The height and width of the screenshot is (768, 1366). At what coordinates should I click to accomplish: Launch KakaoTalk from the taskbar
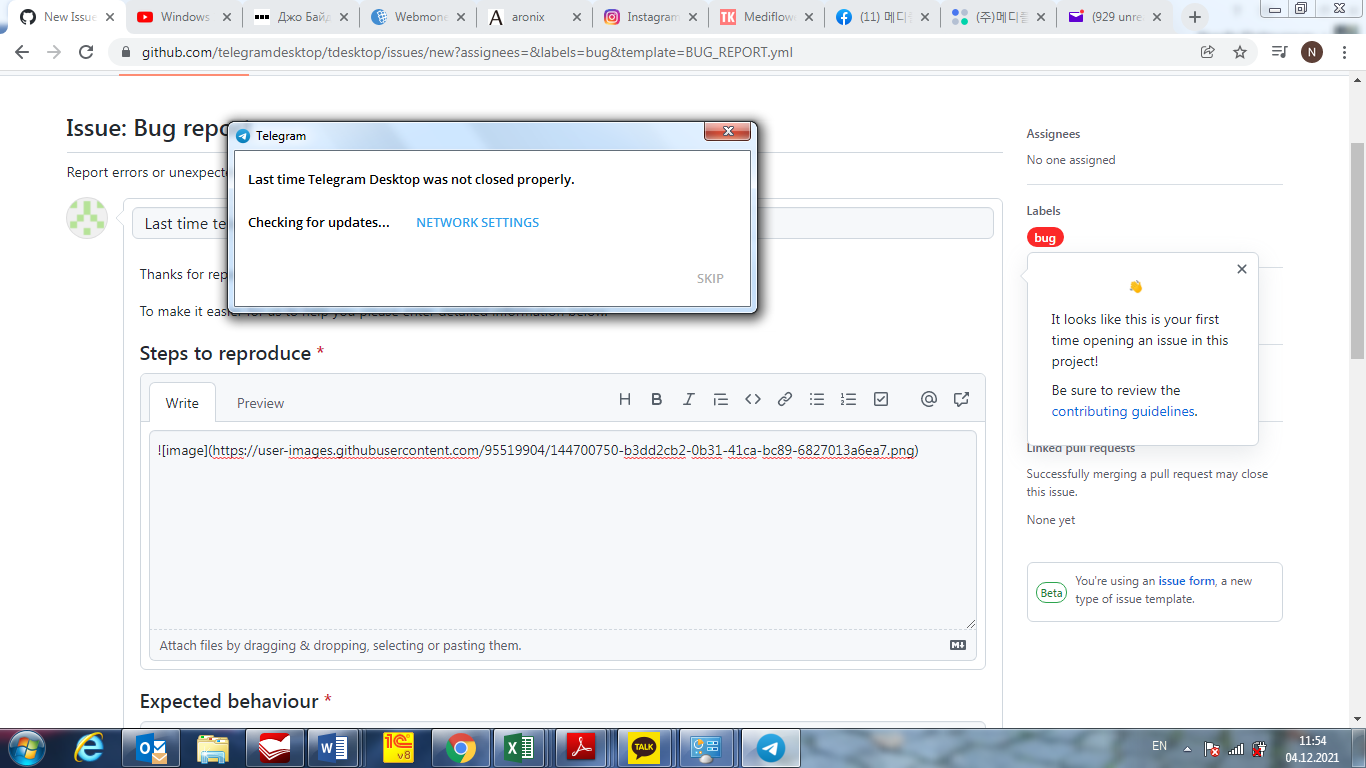(645, 746)
